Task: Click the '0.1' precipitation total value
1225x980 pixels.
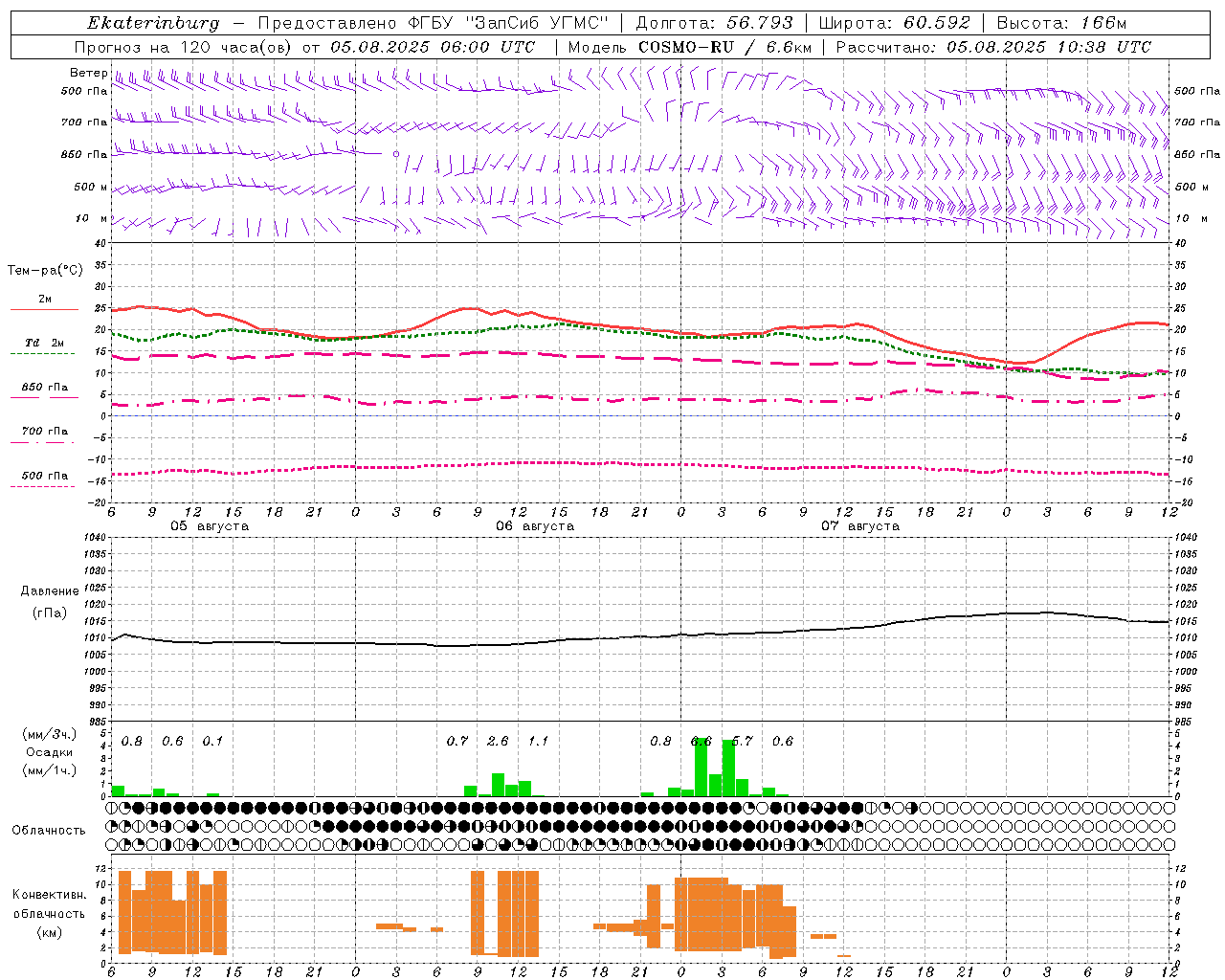Action: (x=212, y=741)
